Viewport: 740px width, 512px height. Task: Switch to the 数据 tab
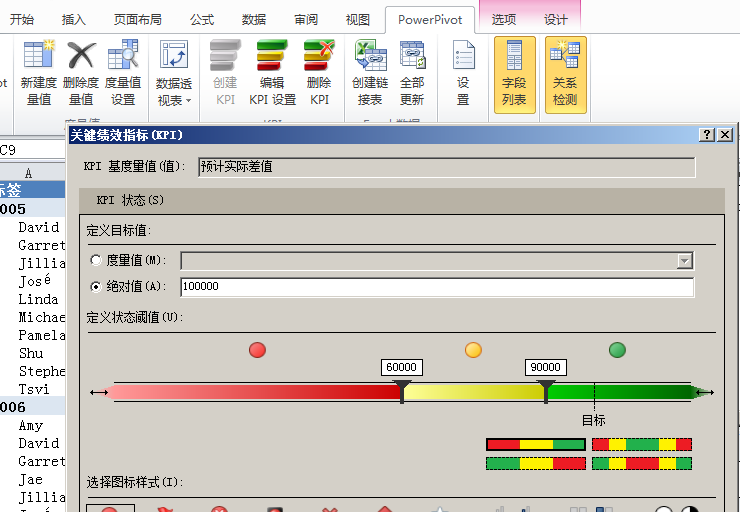click(254, 20)
